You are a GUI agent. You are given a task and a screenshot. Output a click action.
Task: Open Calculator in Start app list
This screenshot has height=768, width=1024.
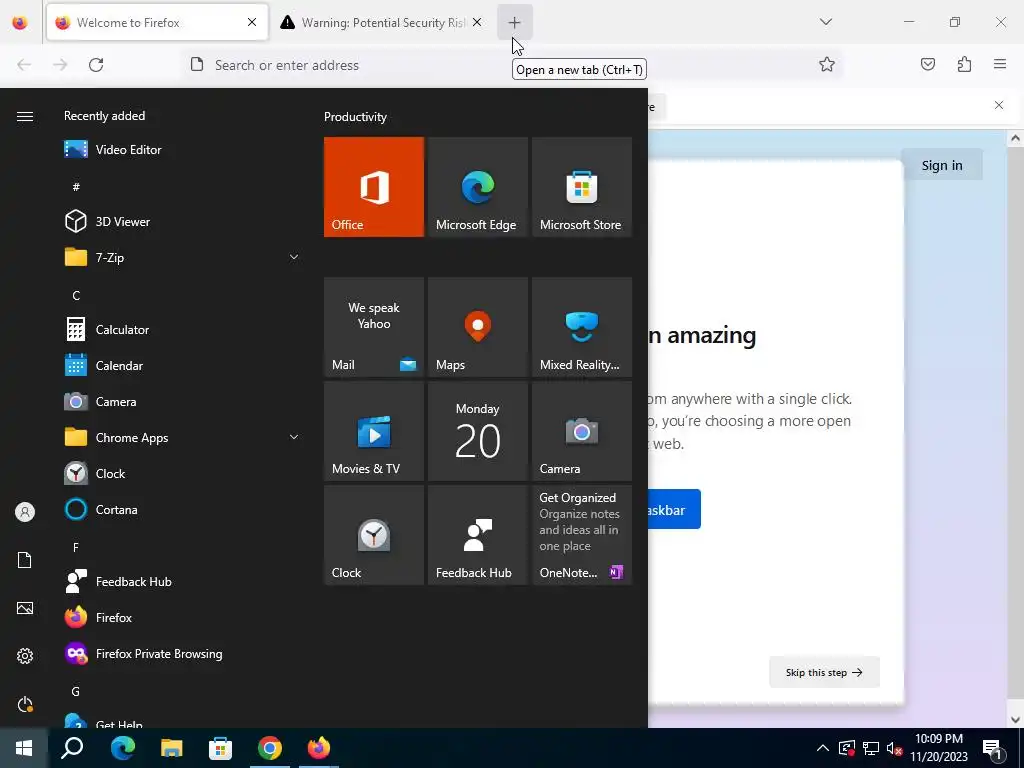click(x=182, y=330)
